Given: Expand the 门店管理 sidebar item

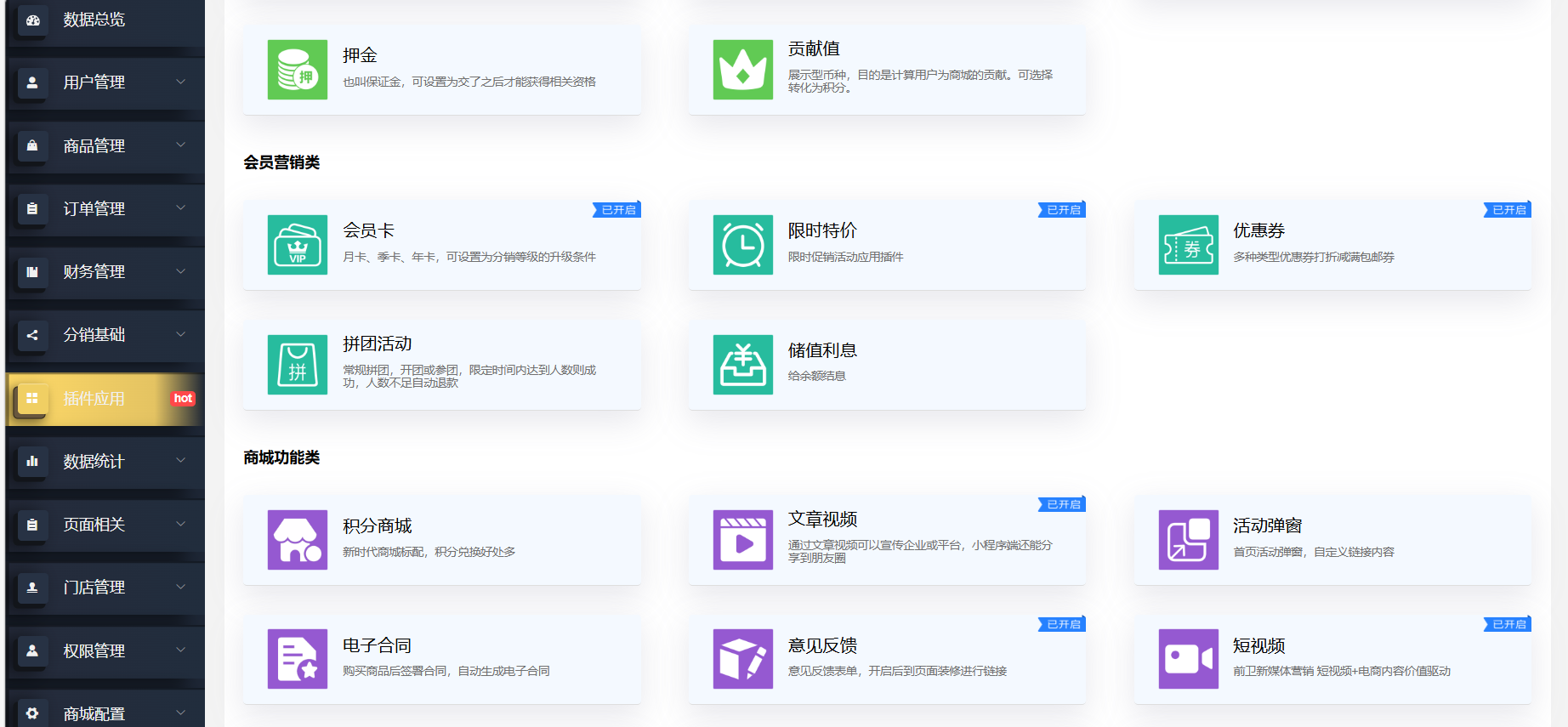Looking at the screenshot, I should pos(105,588).
